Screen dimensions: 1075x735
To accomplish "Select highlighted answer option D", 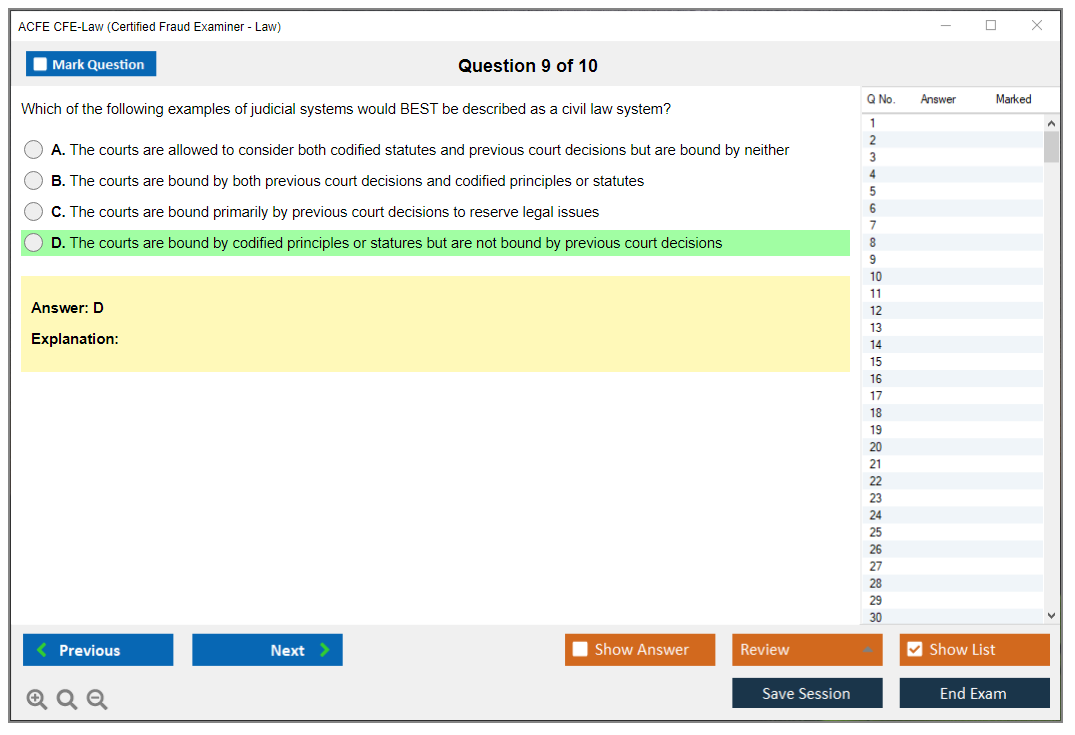I will pos(34,243).
